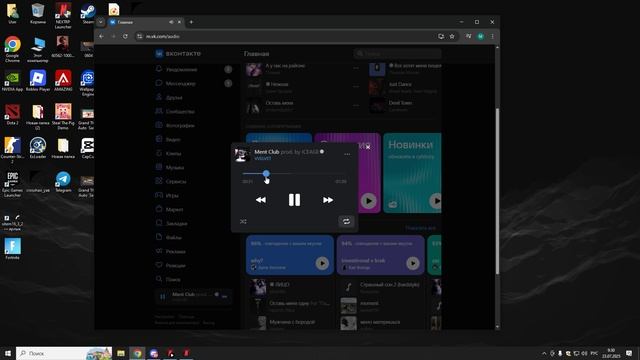Screen dimensions: 640x360
Task: Select the Roblox Player desktop icon
Action: coord(38,81)
